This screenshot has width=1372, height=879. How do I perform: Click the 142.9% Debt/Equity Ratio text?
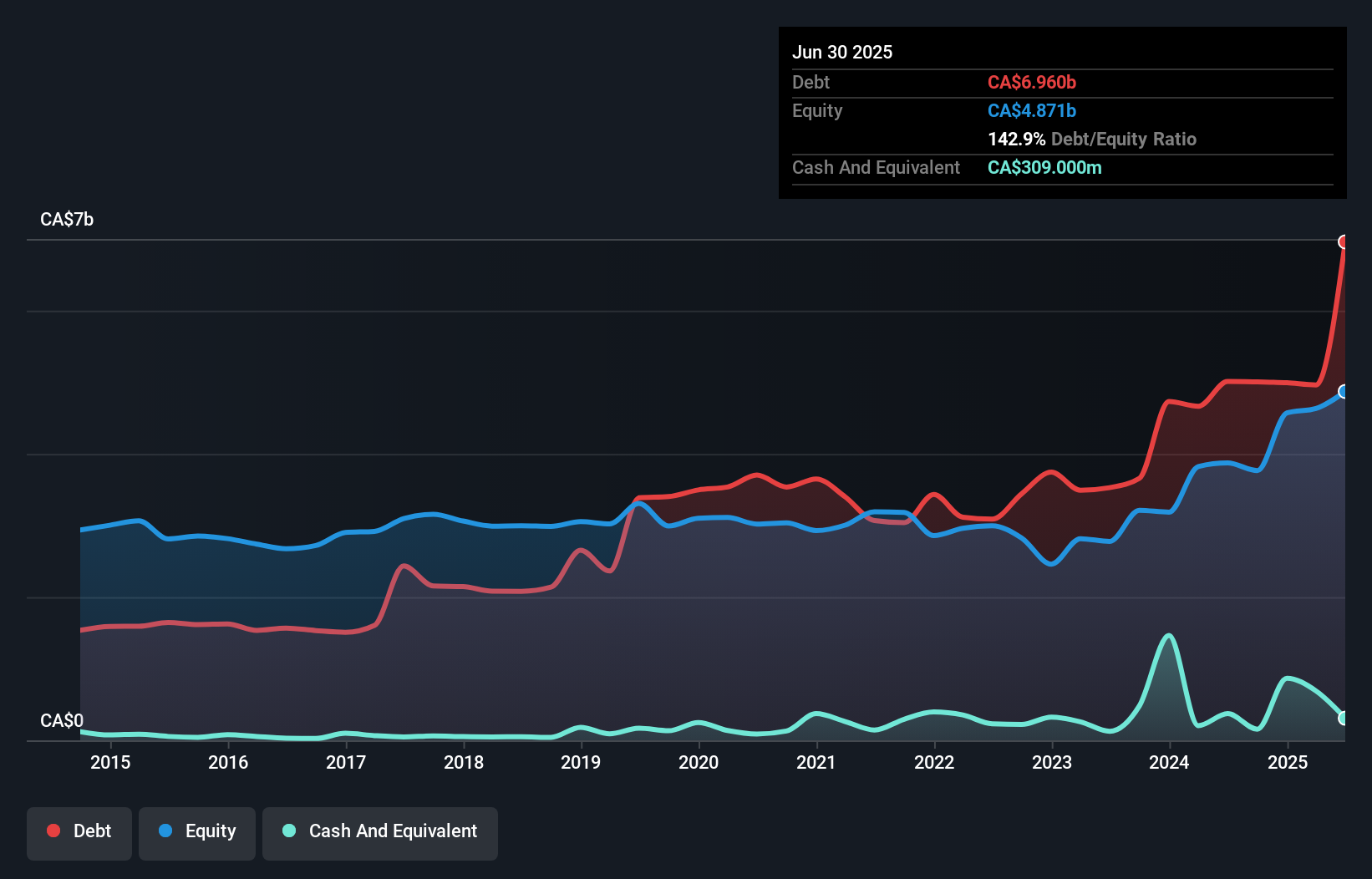pos(1092,140)
